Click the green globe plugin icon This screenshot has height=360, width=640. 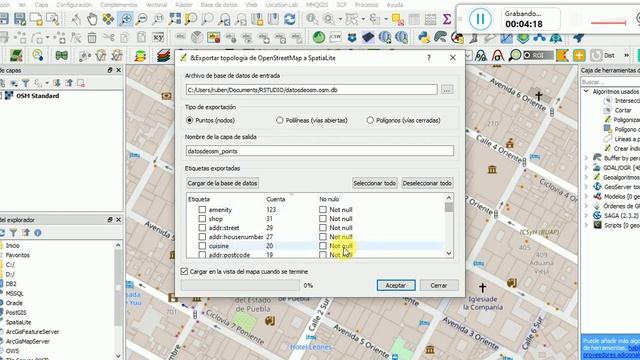pyautogui.click(x=319, y=38)
